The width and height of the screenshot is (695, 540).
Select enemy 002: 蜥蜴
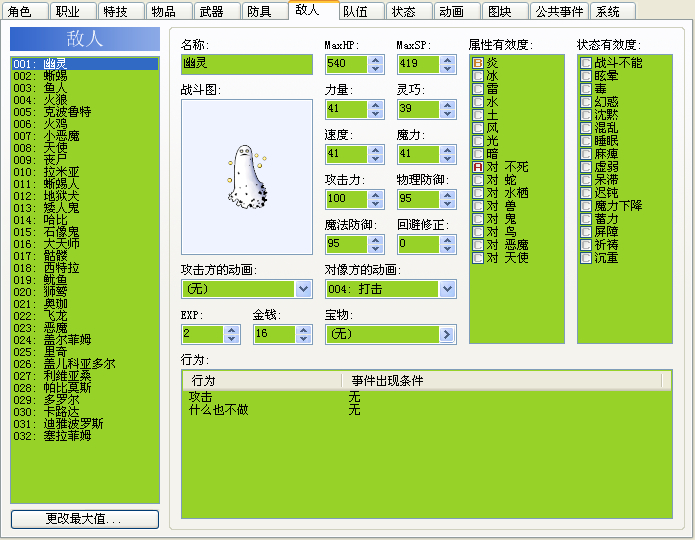tap(84, 76)
